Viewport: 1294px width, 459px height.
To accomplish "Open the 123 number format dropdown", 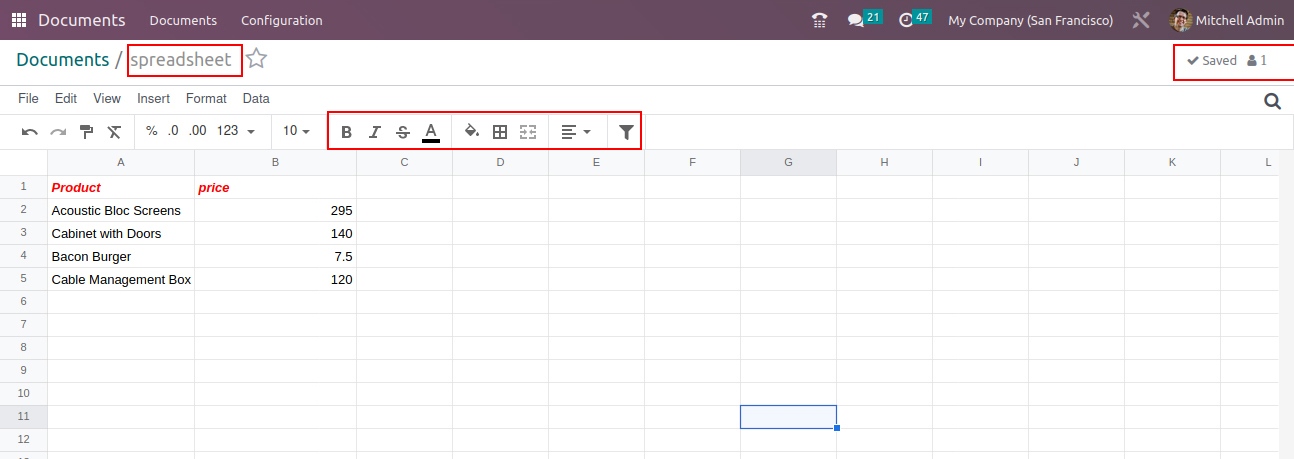I will (x=236, y=131).
